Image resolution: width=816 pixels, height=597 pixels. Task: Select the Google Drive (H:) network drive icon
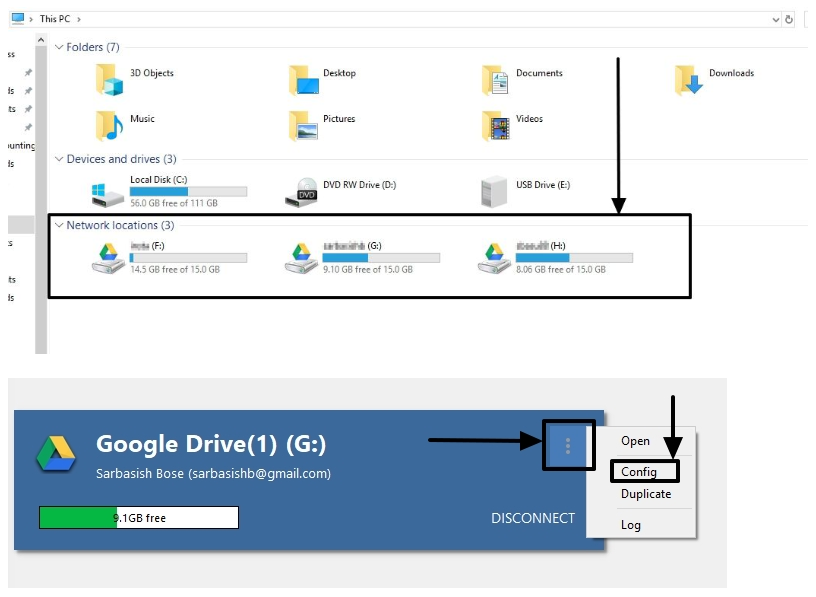tap(494, 258)
